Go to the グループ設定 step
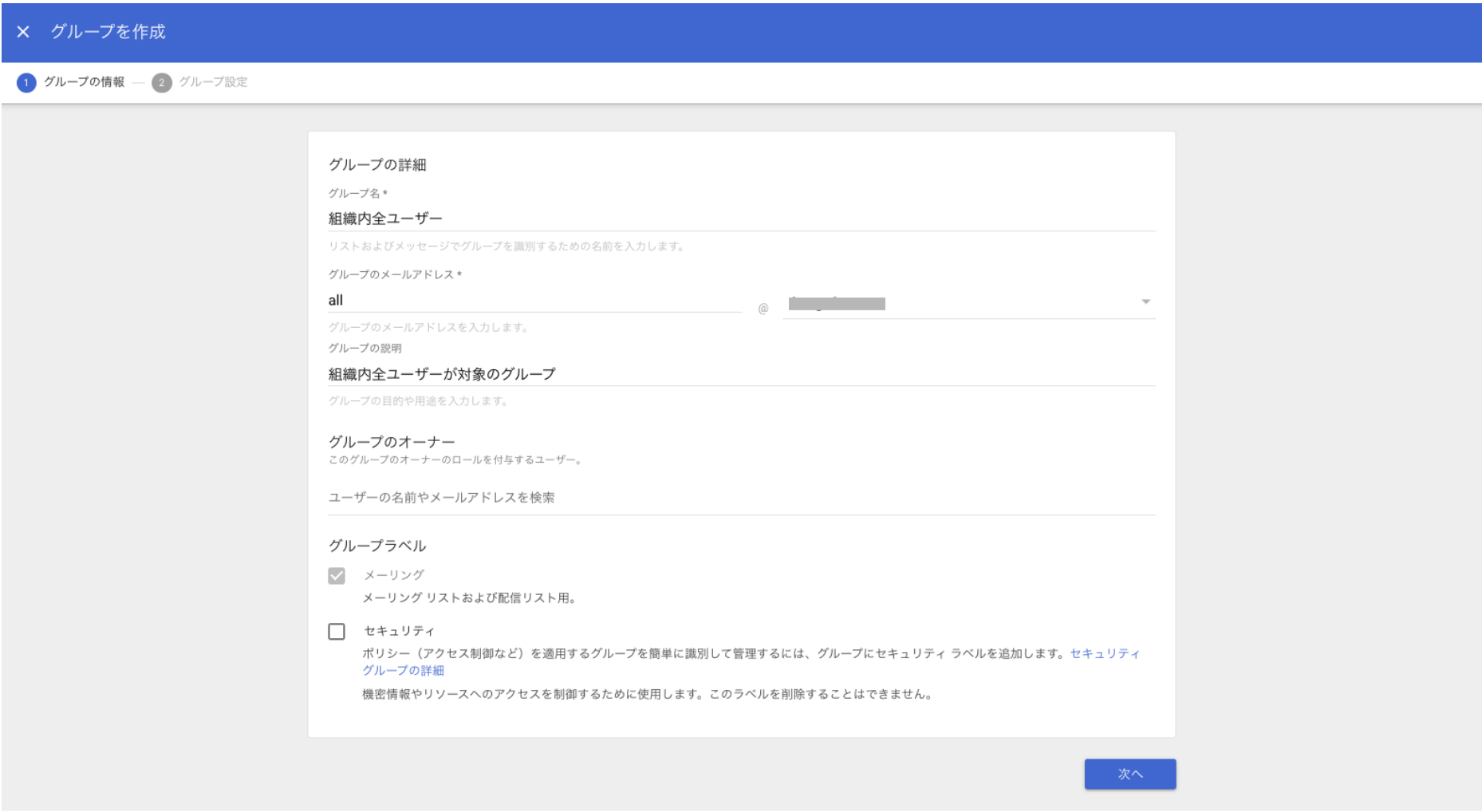The width and height of the screenshot is (1482, 812). 213,82
